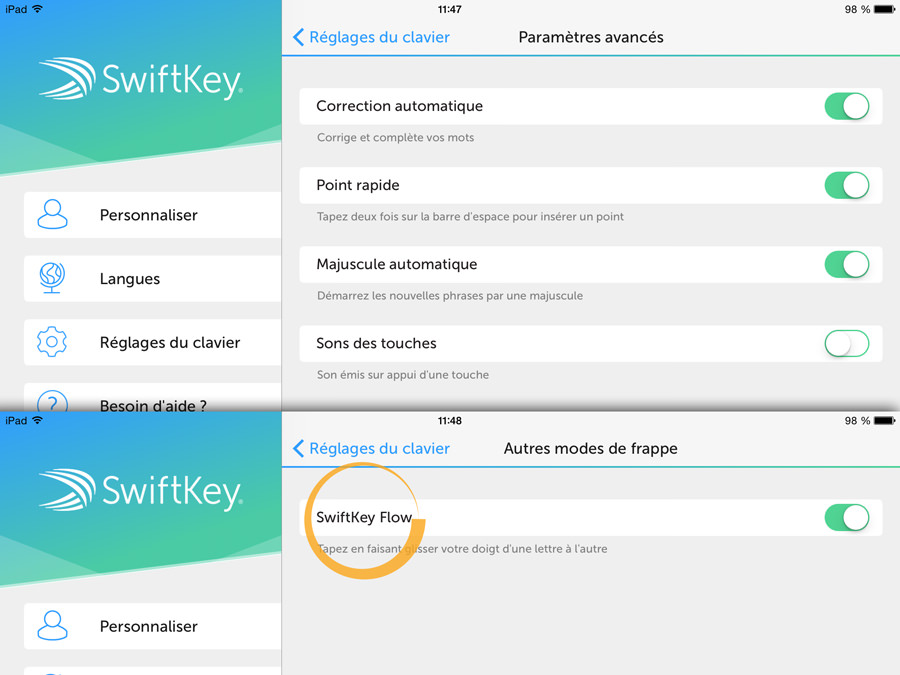Screen dimensions: 900x675
Task: Tap the SwiftKey logo in the top screenshot
Action: tap(141, 79)
